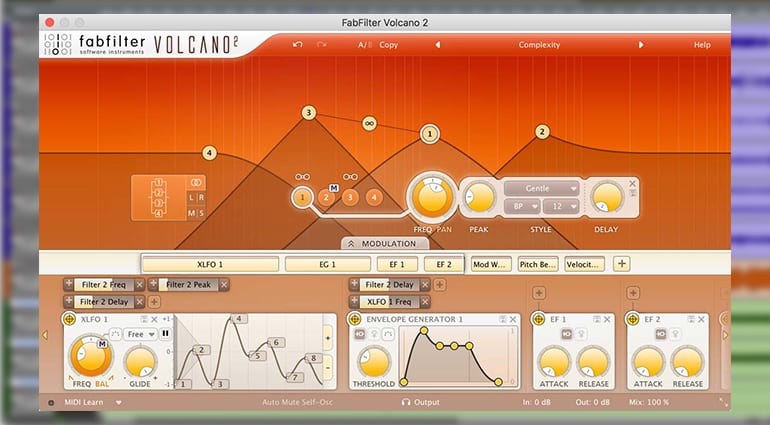Click the filter FREQ knob
Image resolution: width=770 pixels, height=425 pixels.
(432, 198)
